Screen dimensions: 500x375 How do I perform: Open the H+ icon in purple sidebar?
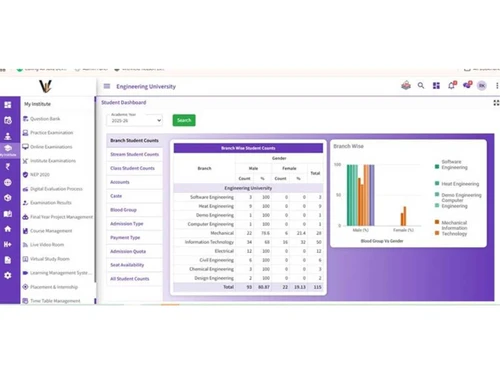pos(8,244)
